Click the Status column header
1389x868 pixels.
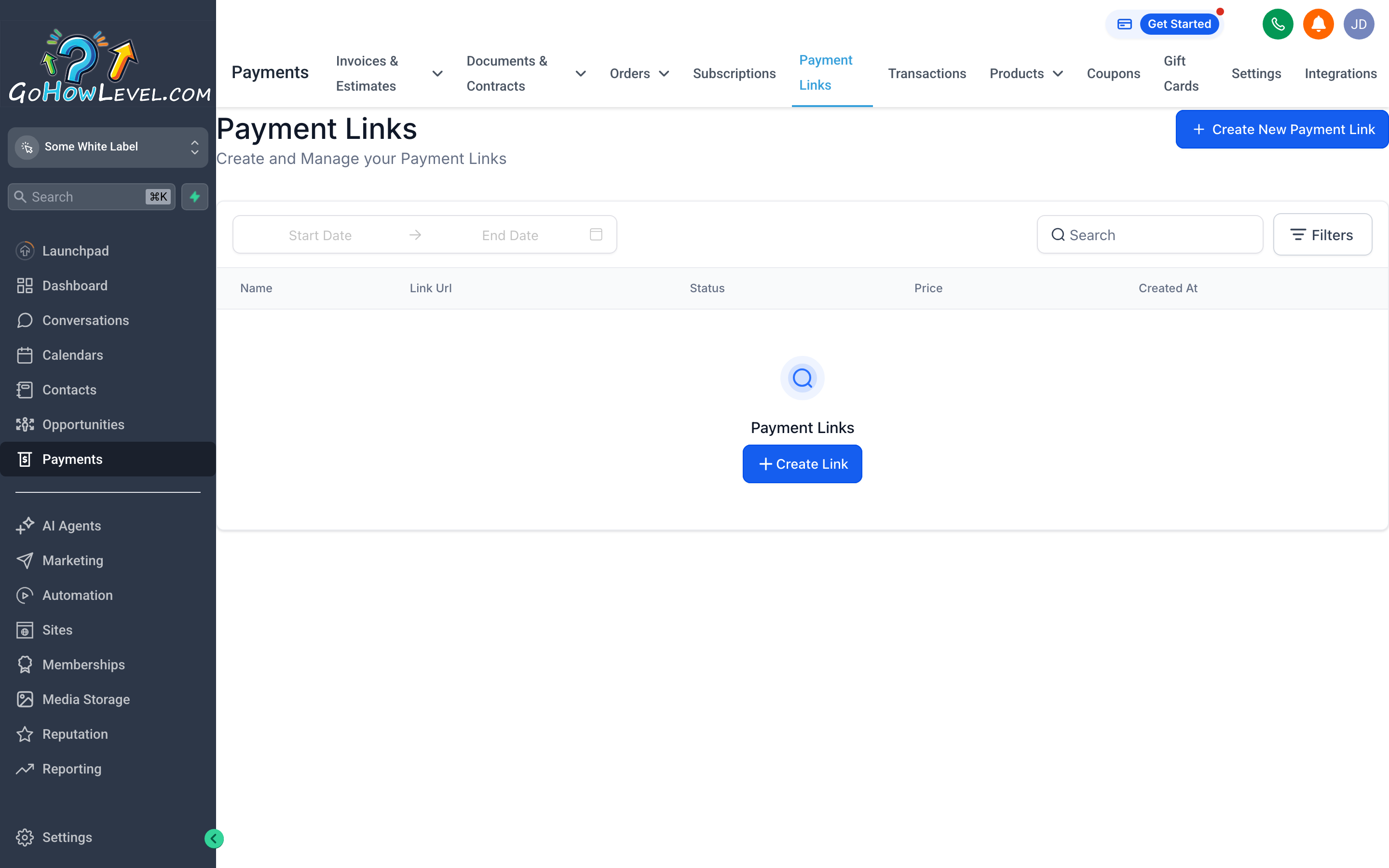[x=707, y=288]
